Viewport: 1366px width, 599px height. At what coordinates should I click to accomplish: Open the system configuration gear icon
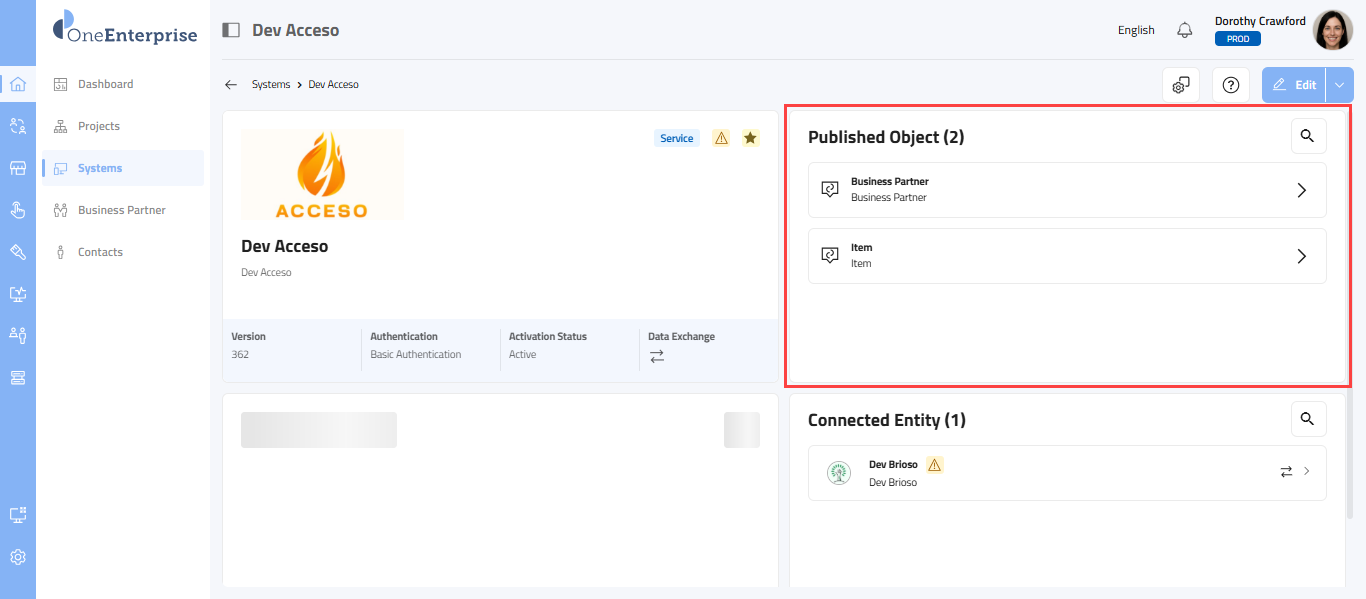[x=1180, y=85]
